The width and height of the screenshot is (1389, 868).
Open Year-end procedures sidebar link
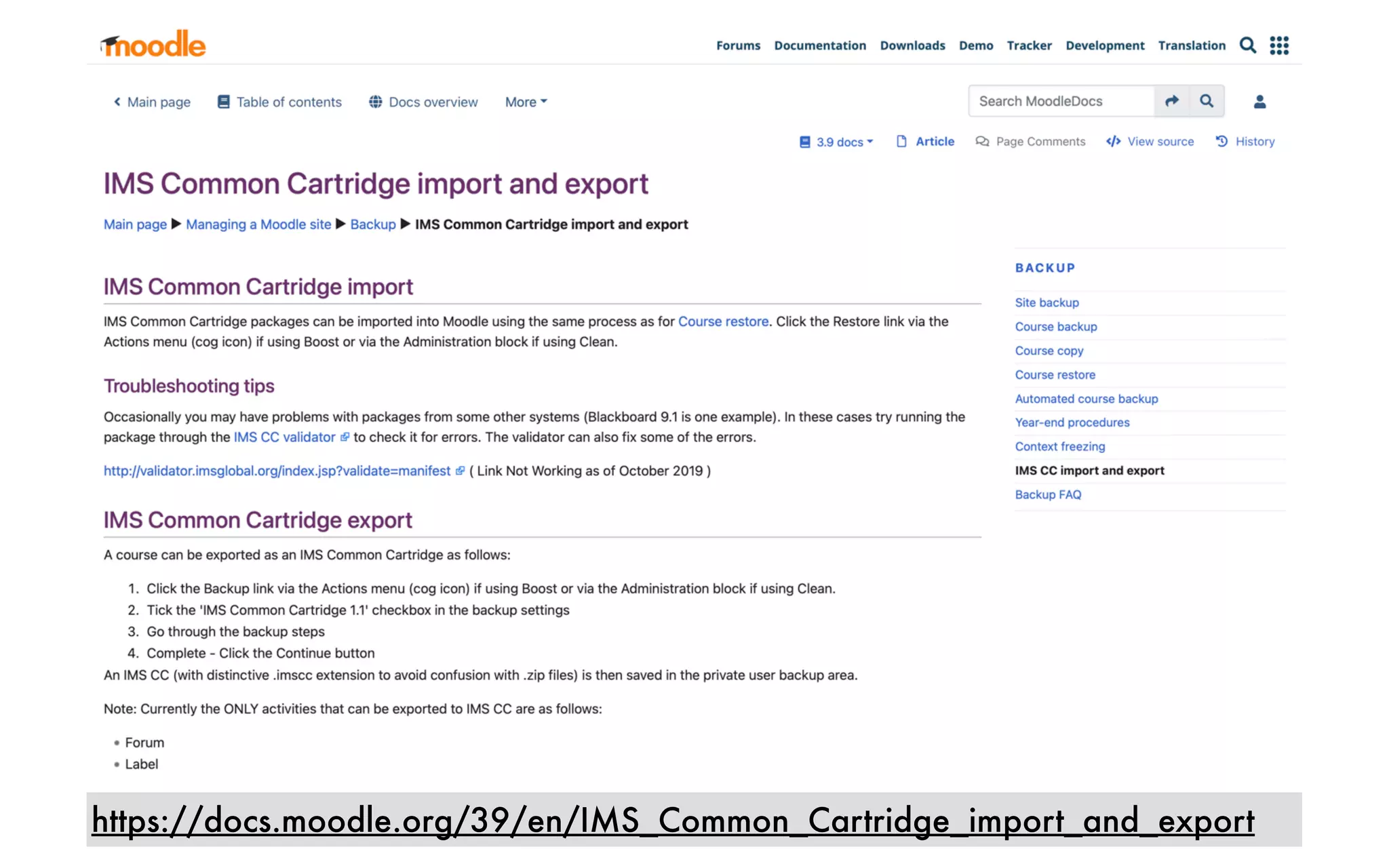[x=1072, y=422]
